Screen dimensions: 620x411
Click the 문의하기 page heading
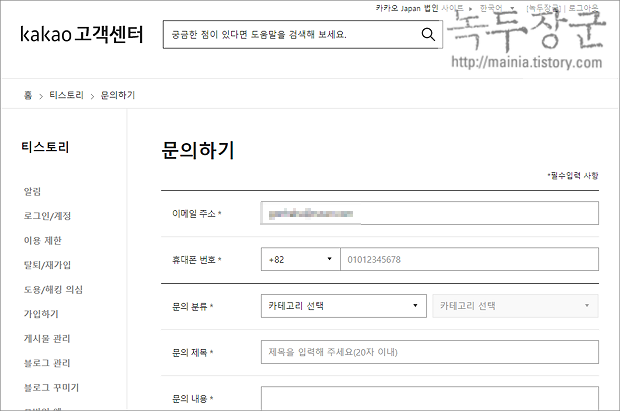198,150
